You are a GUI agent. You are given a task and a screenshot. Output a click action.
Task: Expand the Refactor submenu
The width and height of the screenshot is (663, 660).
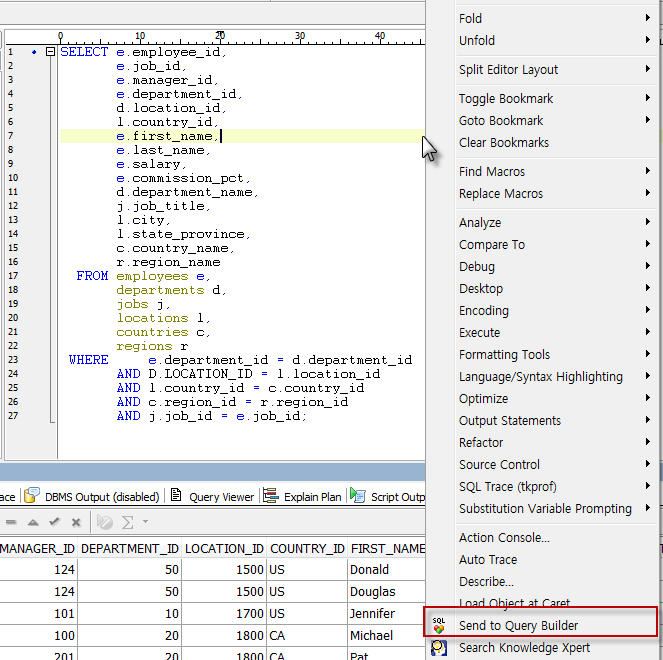coord(481,443)
